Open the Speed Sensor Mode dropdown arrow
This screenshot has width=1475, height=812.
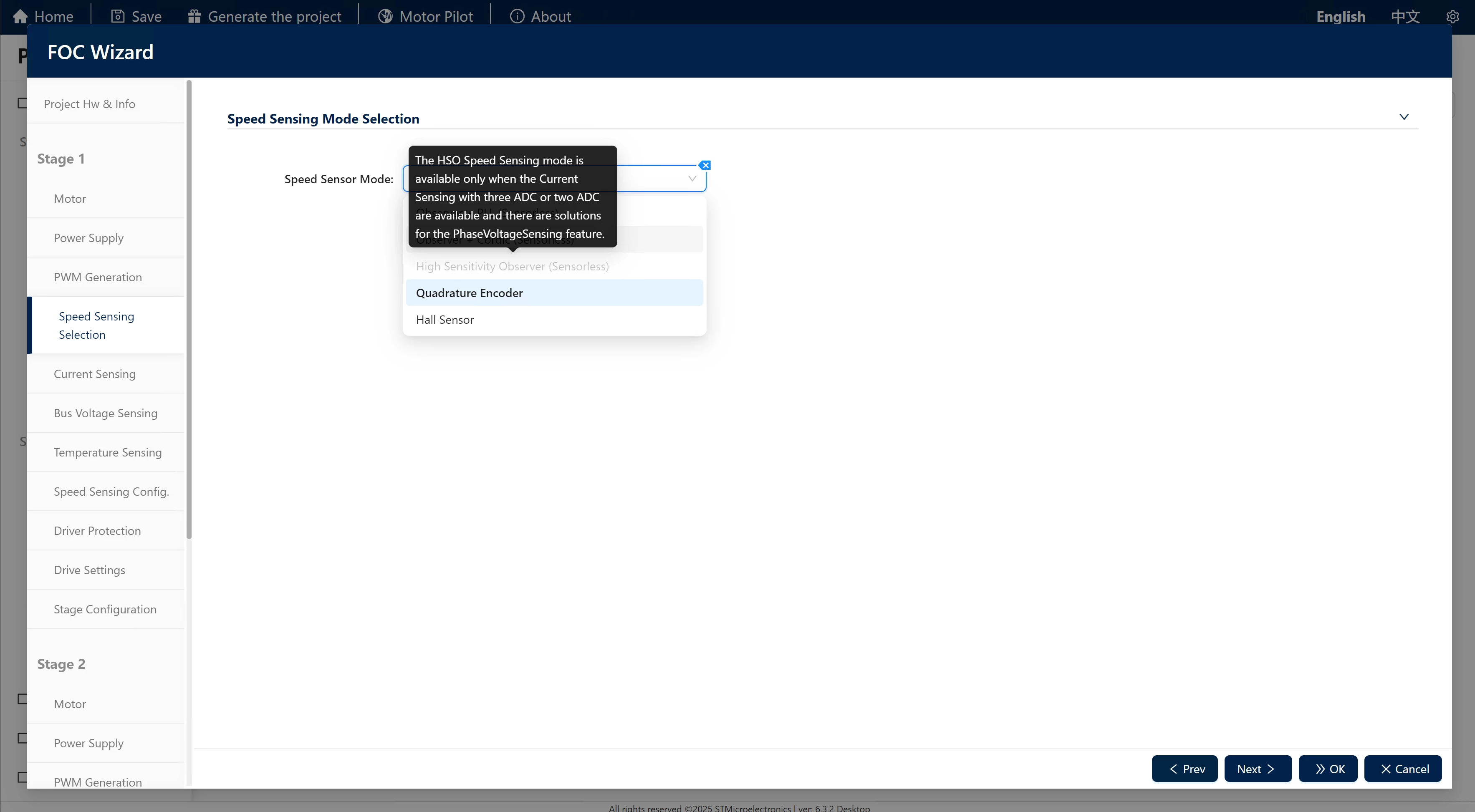pyautogui.click(x=692, y=179)
